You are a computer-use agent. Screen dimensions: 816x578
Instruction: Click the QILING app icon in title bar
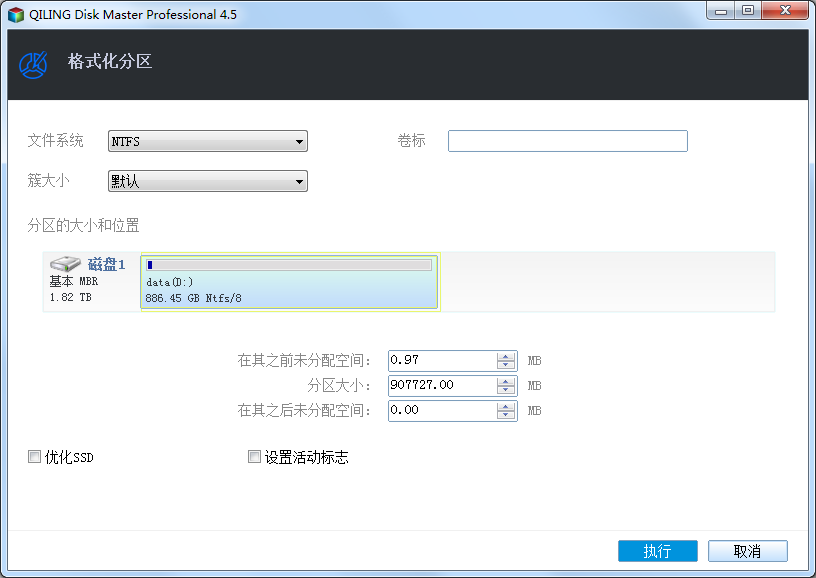pyautogui.click(x=16, y=15)
